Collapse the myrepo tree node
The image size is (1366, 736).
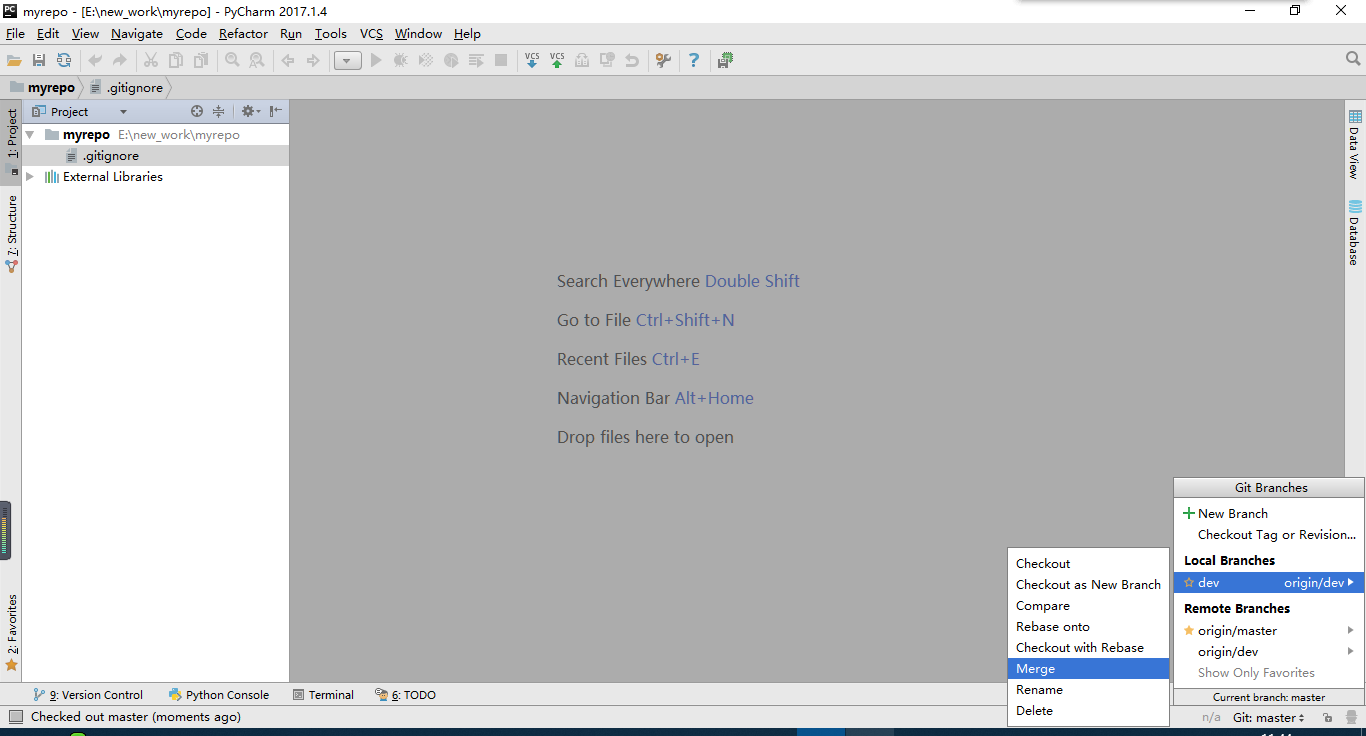coord(30,135)
